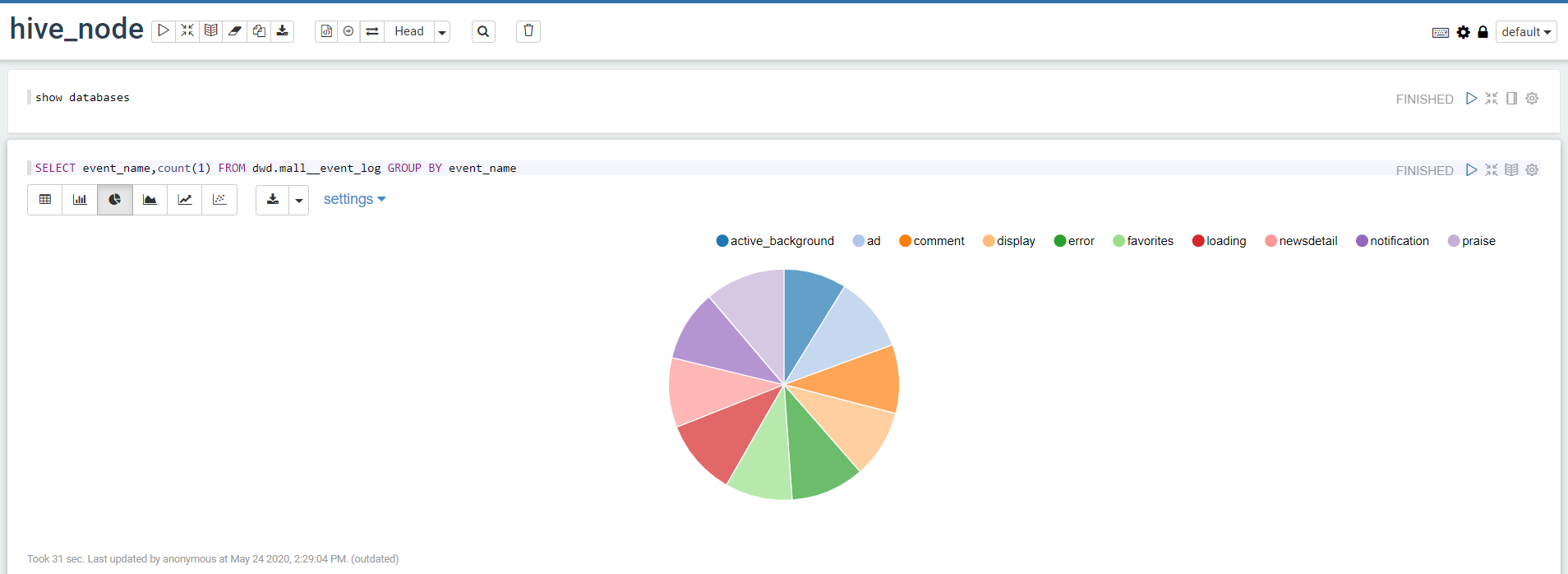The height and width of the screenshot is (574, 1568).
Task: Toggle error series in legend
Action: pos(1074,241)
